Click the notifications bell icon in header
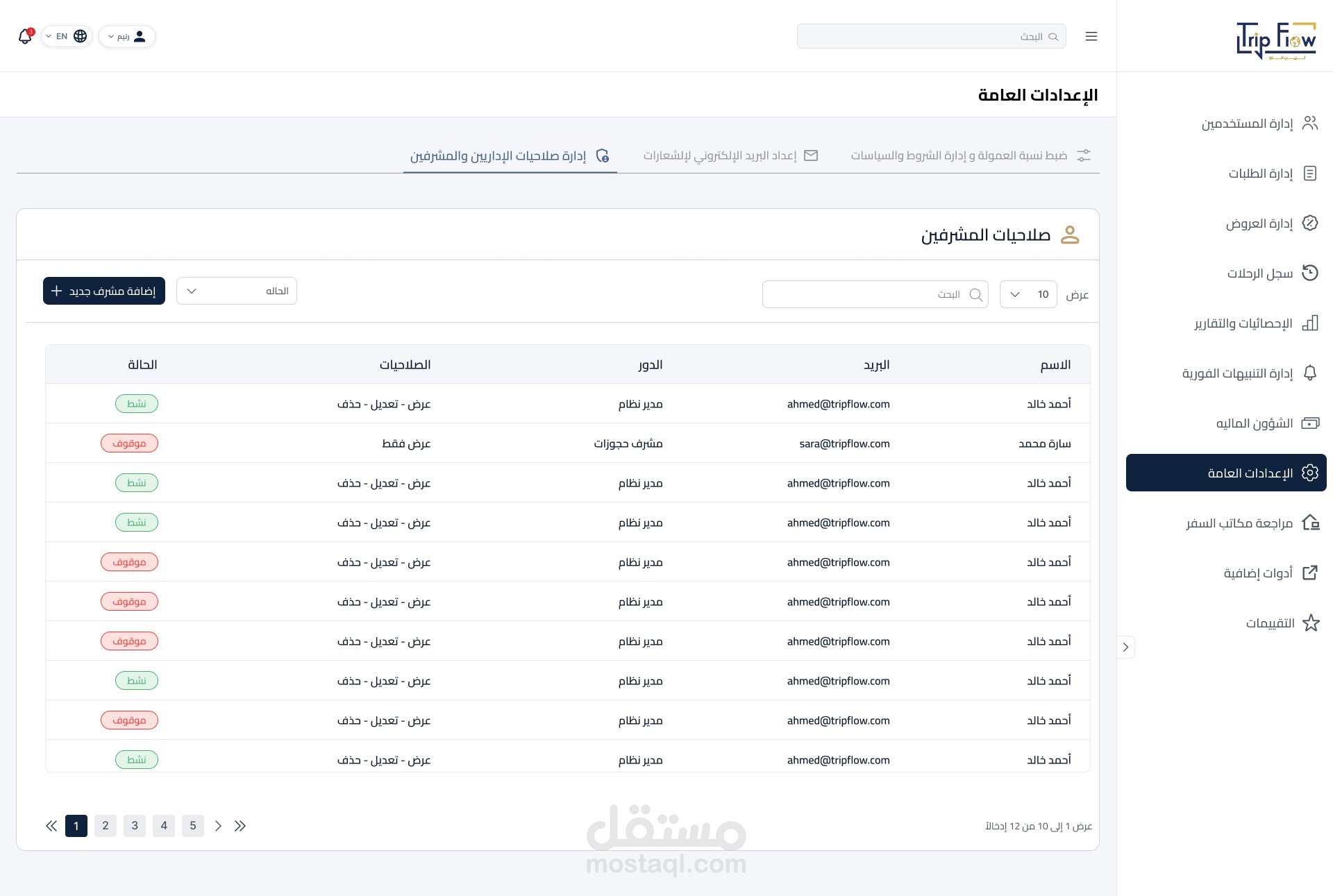The width and height of the screenshot is (1333, 896). pos(25,36)
